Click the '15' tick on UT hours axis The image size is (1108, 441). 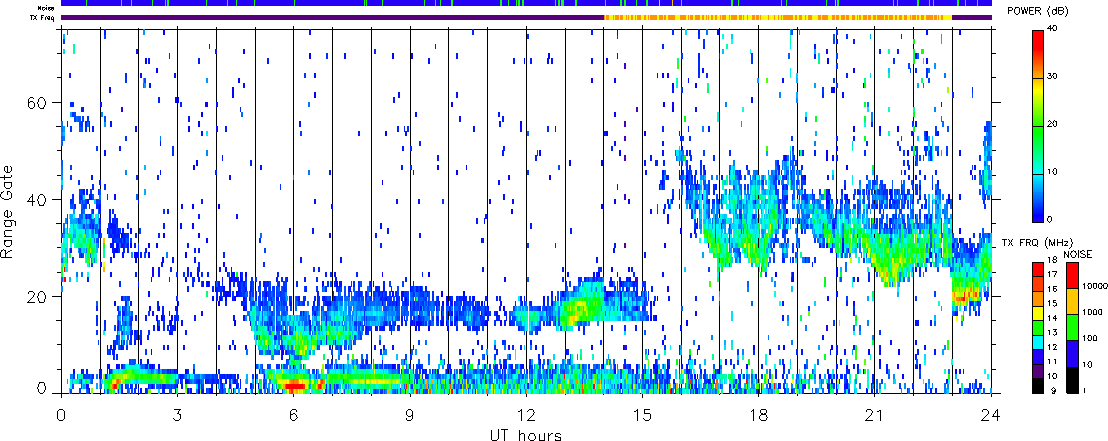[x=642, y=414]
